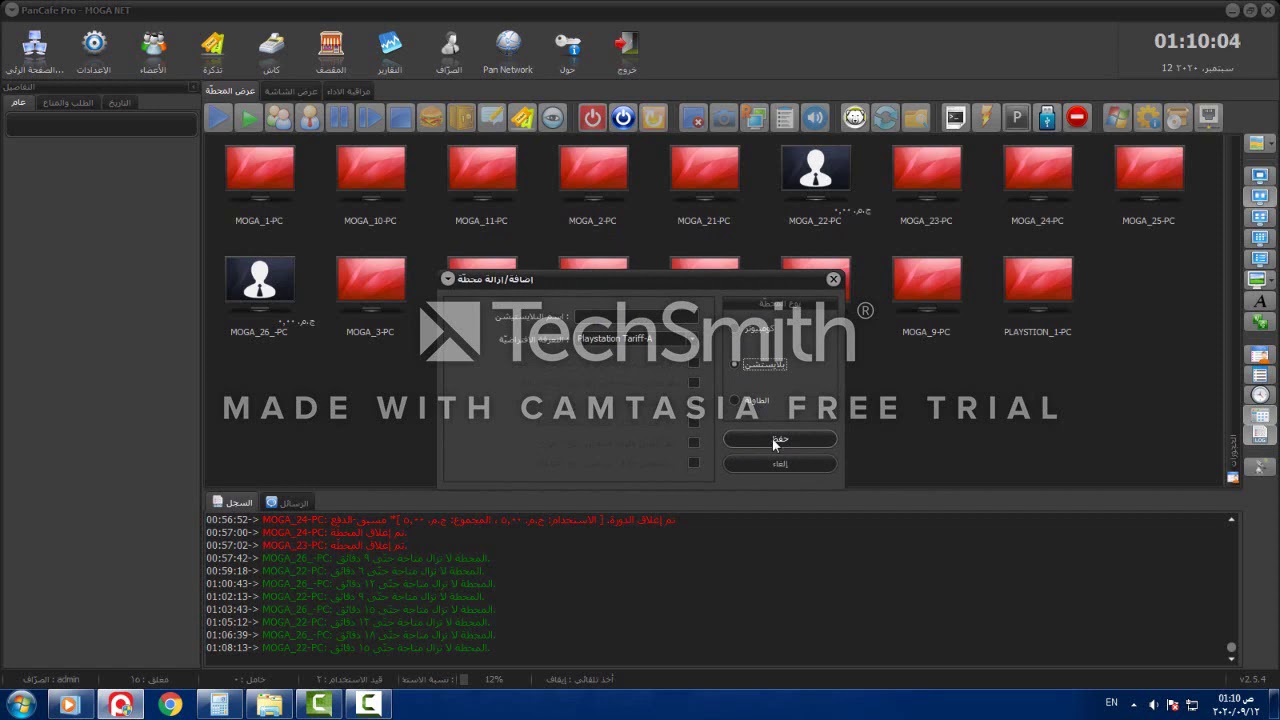This screenshot has height=720, width=1280.
Task: Click the Save button in dialog
Action: coord(780,439)
